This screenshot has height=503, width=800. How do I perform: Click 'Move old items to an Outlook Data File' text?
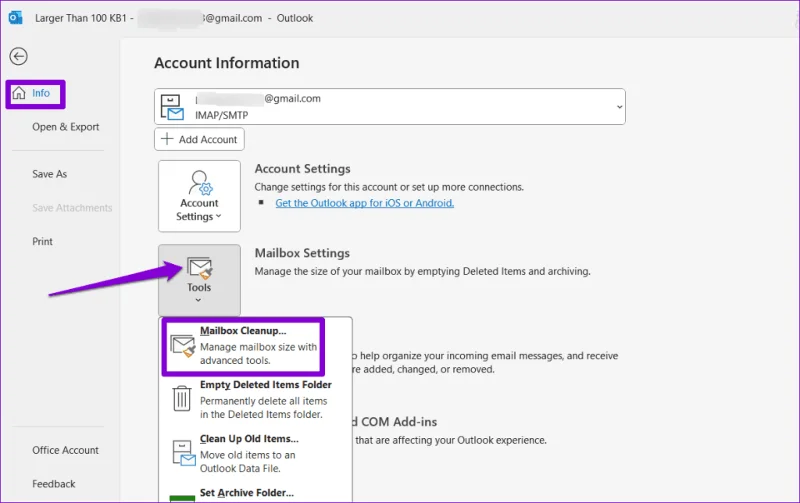tap(247, 462)
